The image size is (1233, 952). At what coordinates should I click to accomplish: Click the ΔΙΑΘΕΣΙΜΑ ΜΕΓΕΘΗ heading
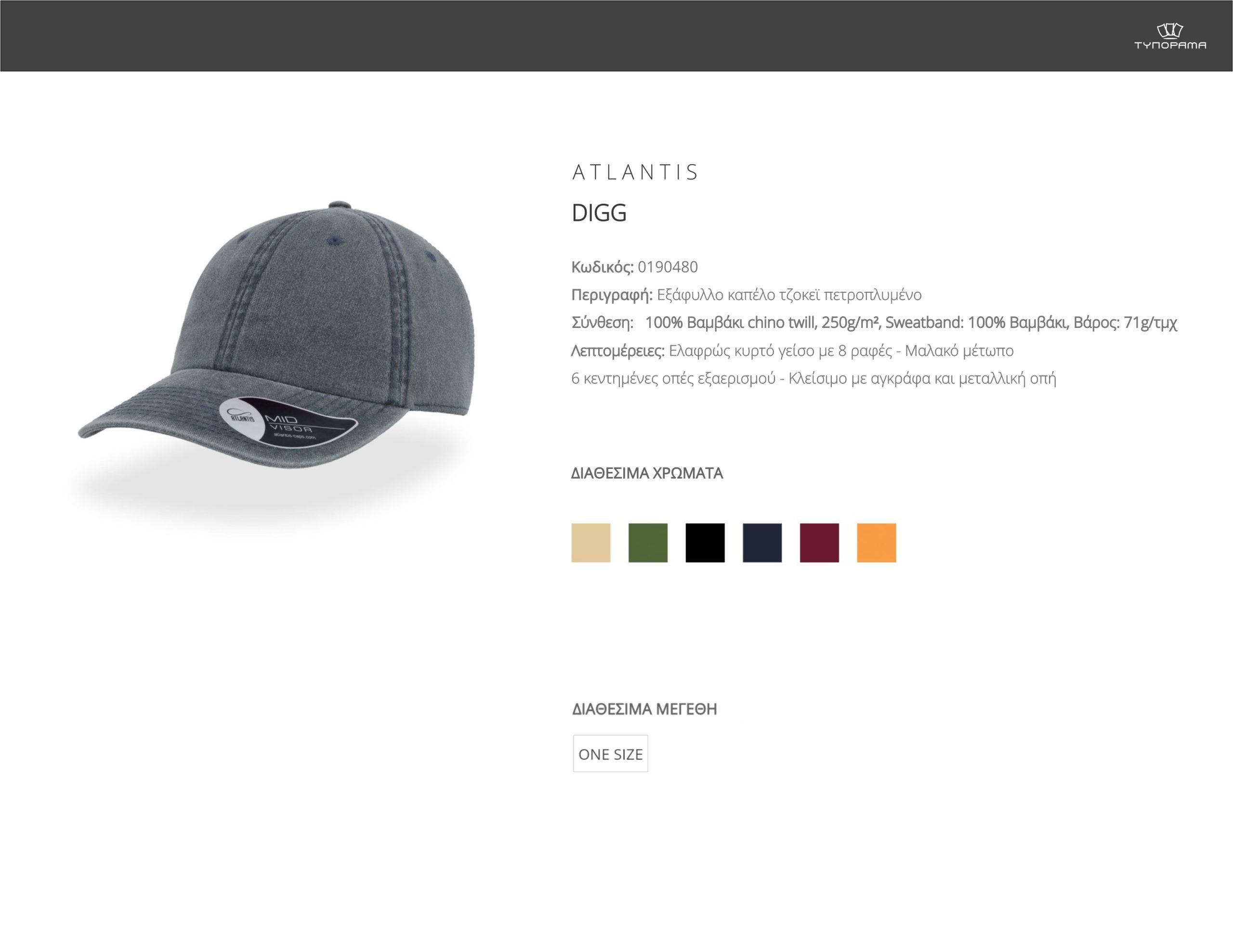point(644,709)
